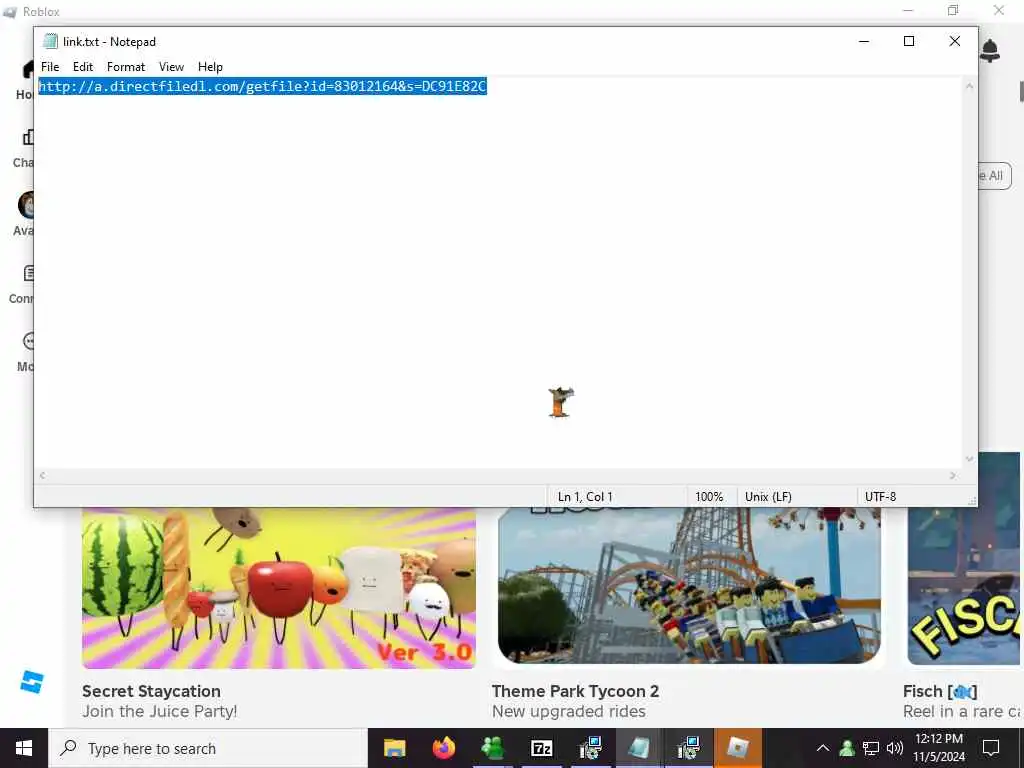Click the Ln 1, Col 1 status entry

[x=585, y=497]
